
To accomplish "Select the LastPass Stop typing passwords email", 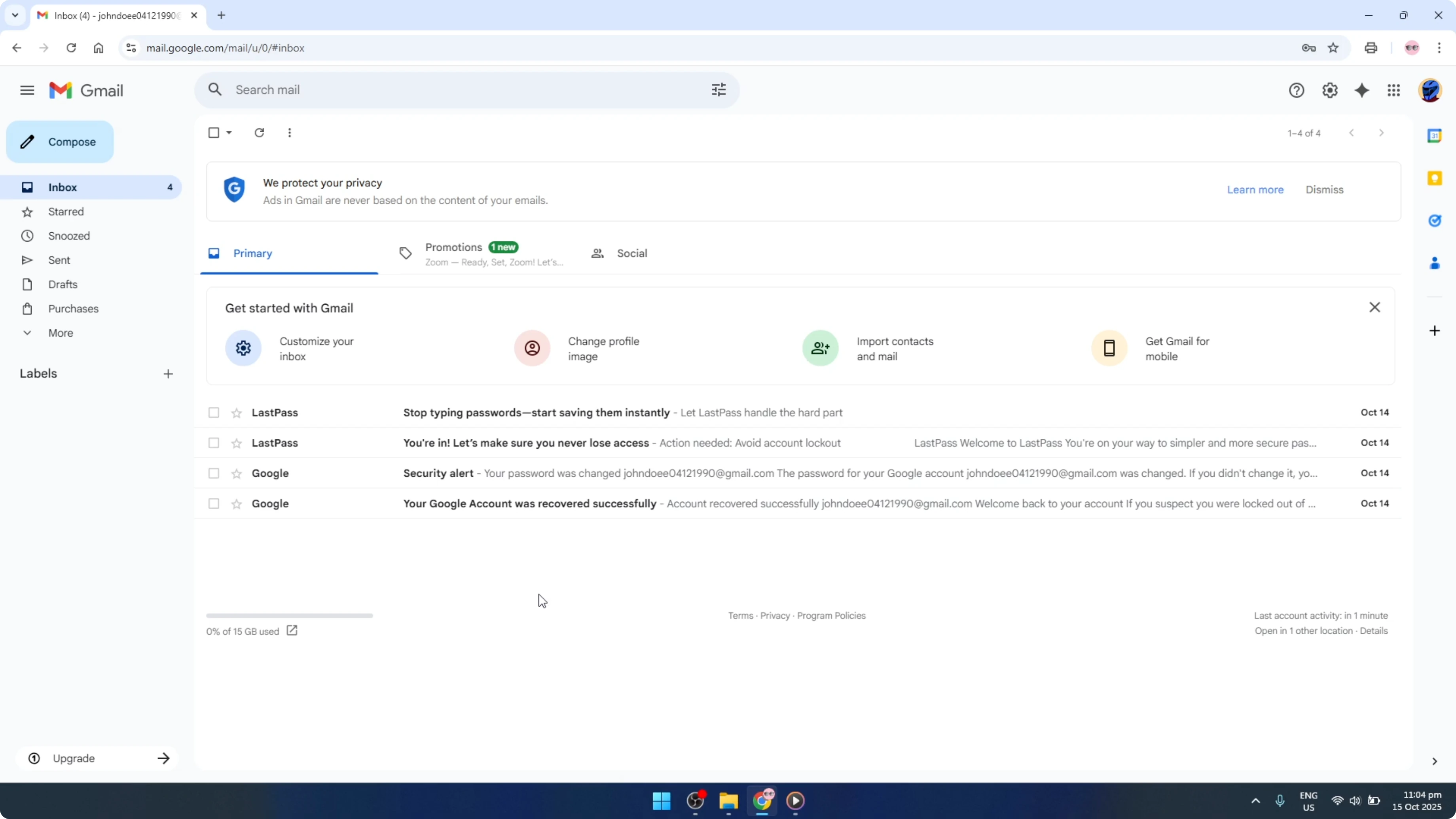I will click(214, 413).
